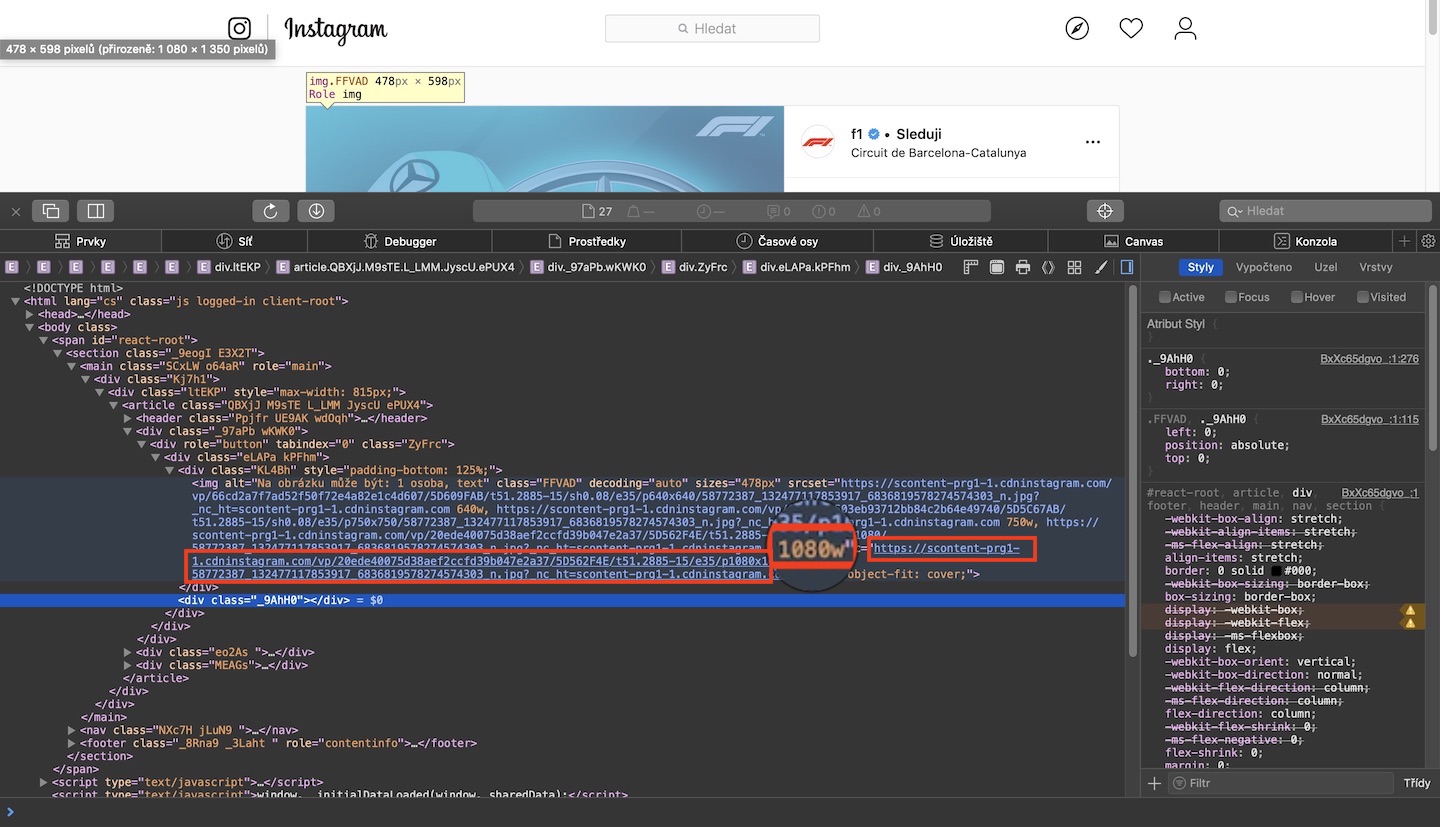
Task: Toggle the rulers icon in DOM toolbar
Action: [970, 267]
